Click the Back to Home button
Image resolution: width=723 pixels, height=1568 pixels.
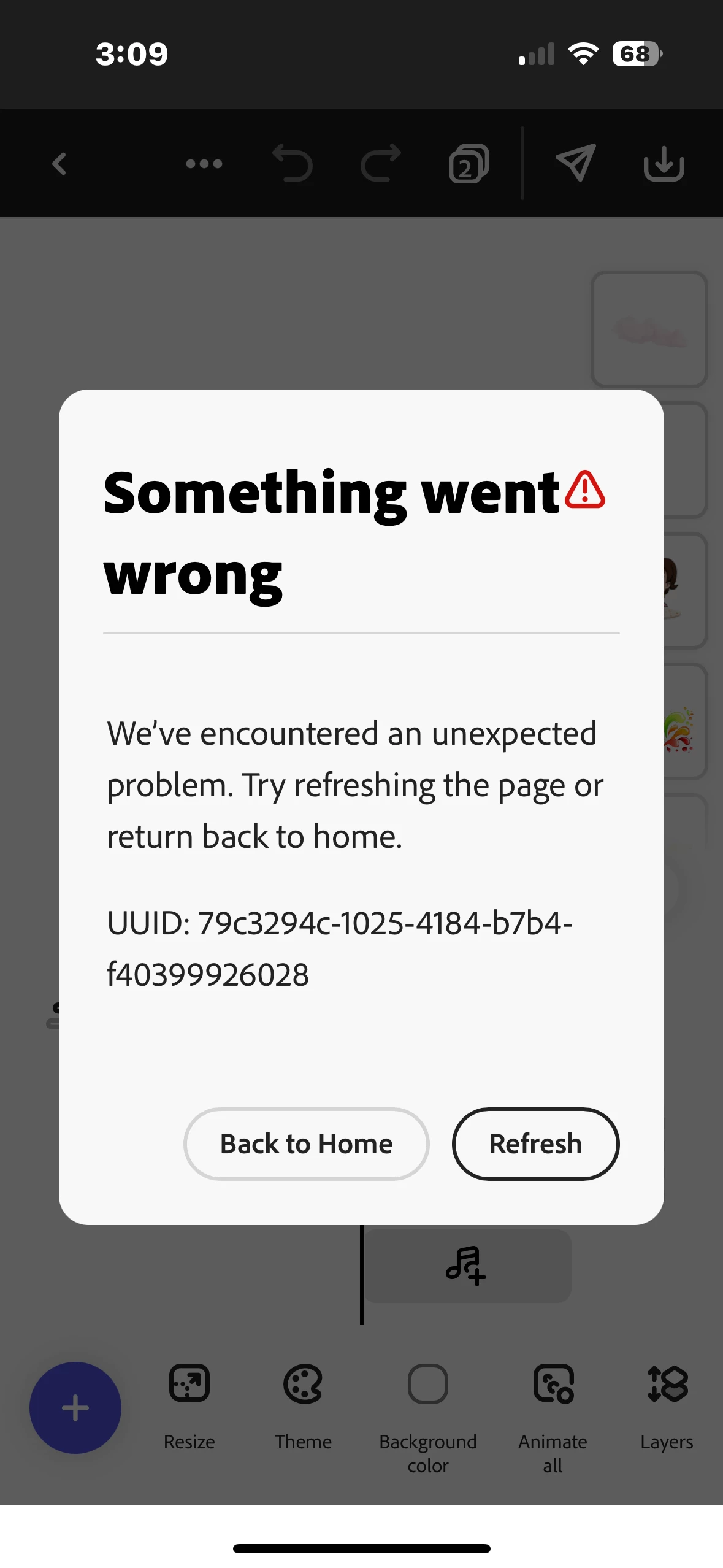pos(307,1143)
